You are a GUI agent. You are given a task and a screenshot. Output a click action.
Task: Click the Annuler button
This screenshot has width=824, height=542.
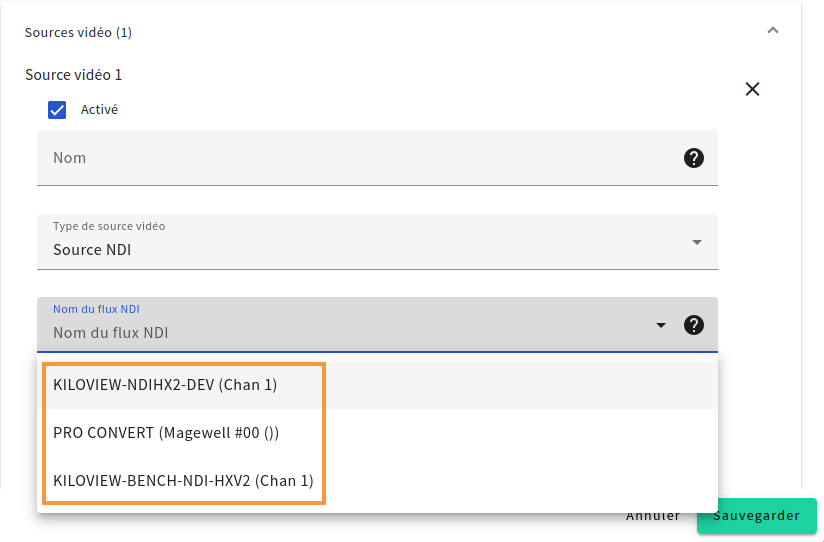(653, 516)
